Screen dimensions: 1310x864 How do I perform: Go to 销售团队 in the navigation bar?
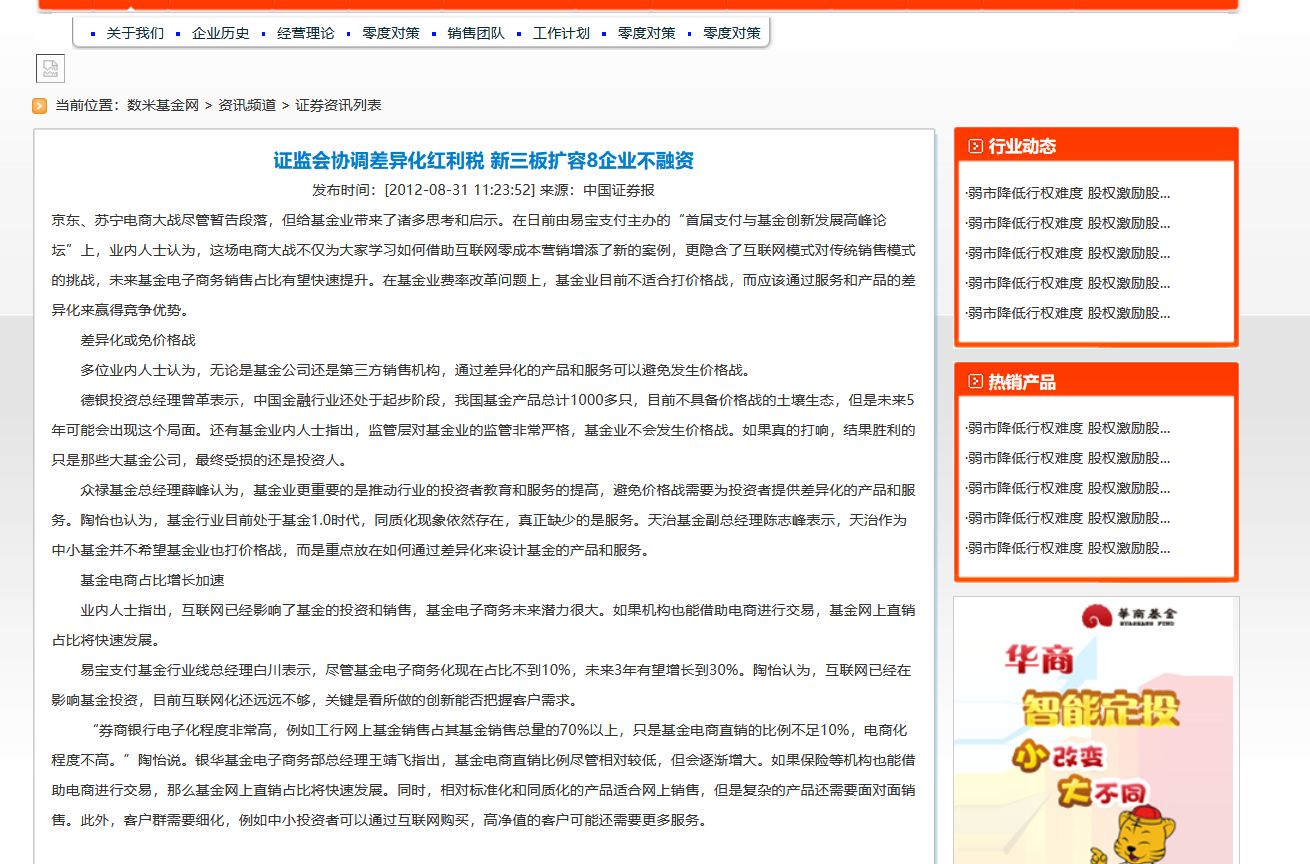[x=476, y=33]
